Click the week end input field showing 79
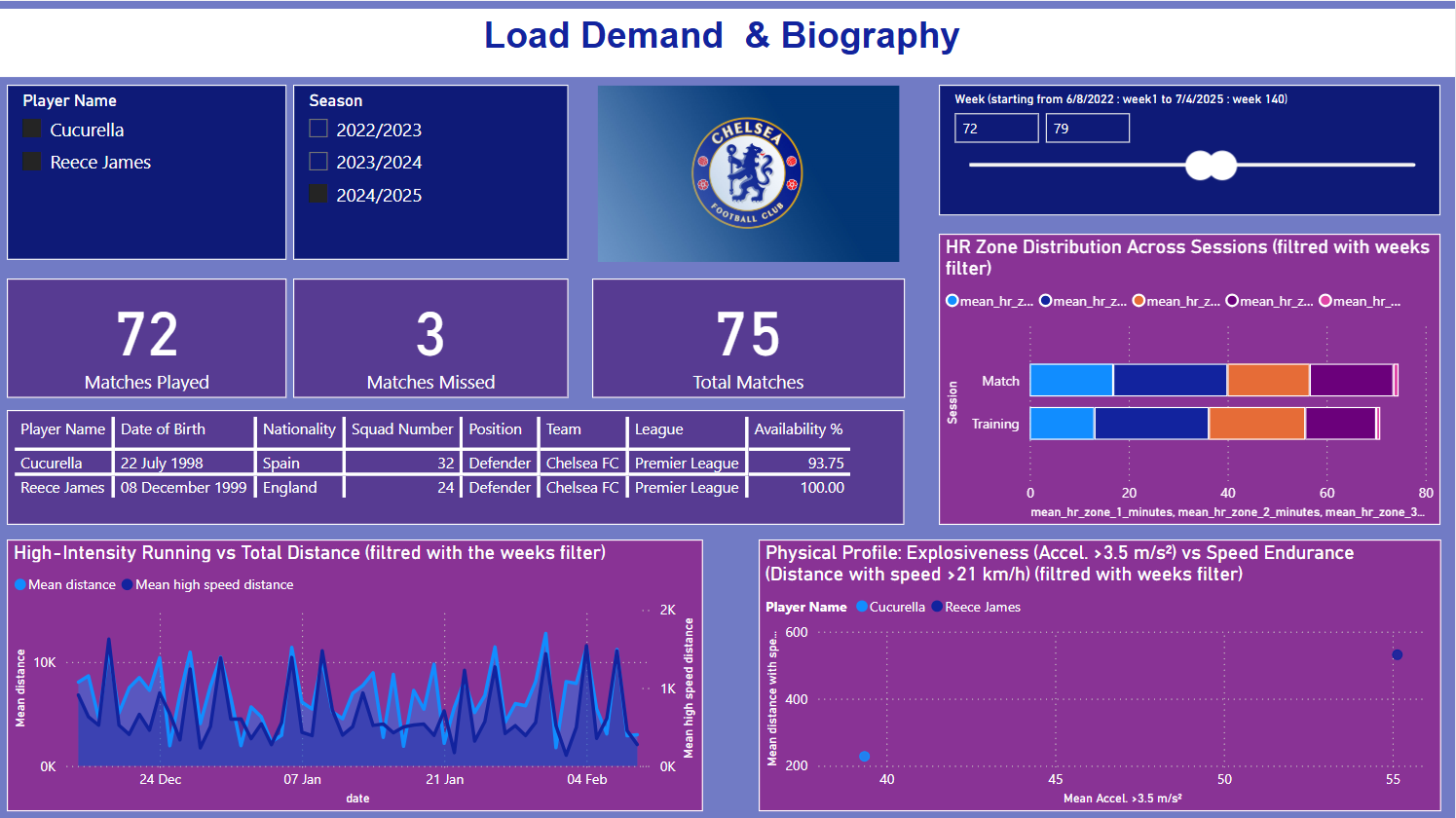Image resolution: width=1456 pixels, height=818 pixels. tap(1088, 129)
